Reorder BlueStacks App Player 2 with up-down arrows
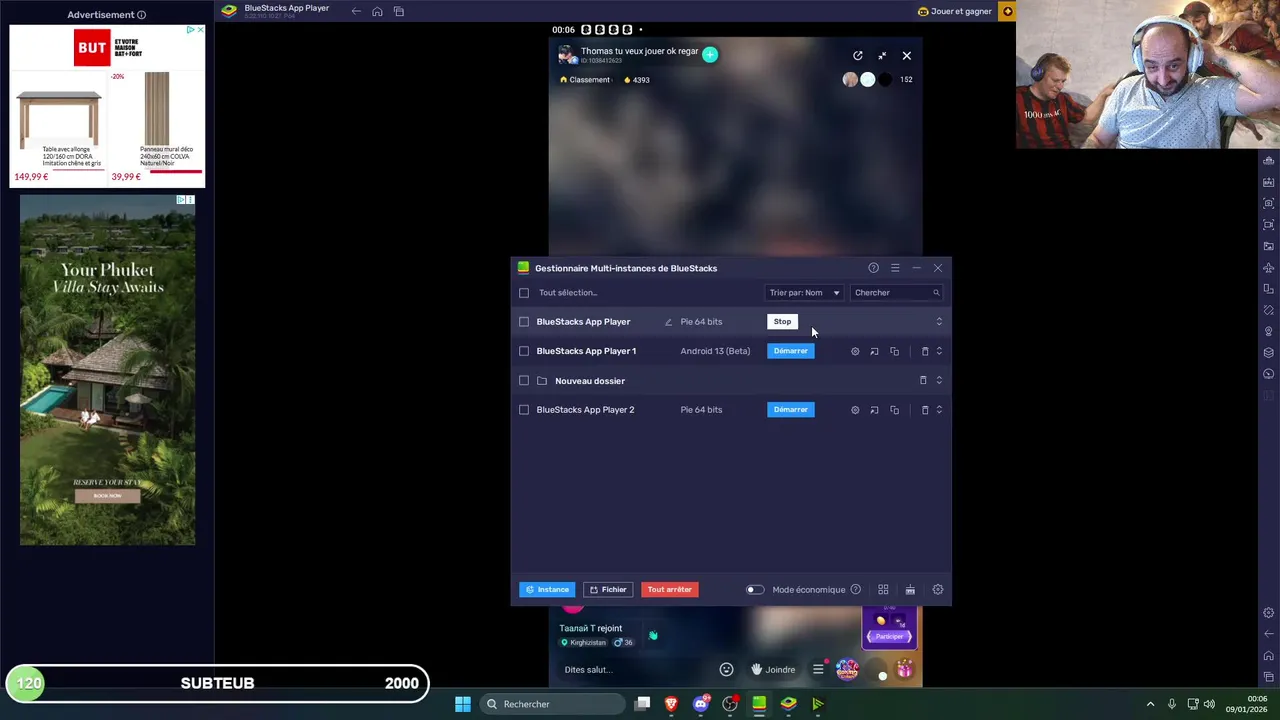 point(939,410)
